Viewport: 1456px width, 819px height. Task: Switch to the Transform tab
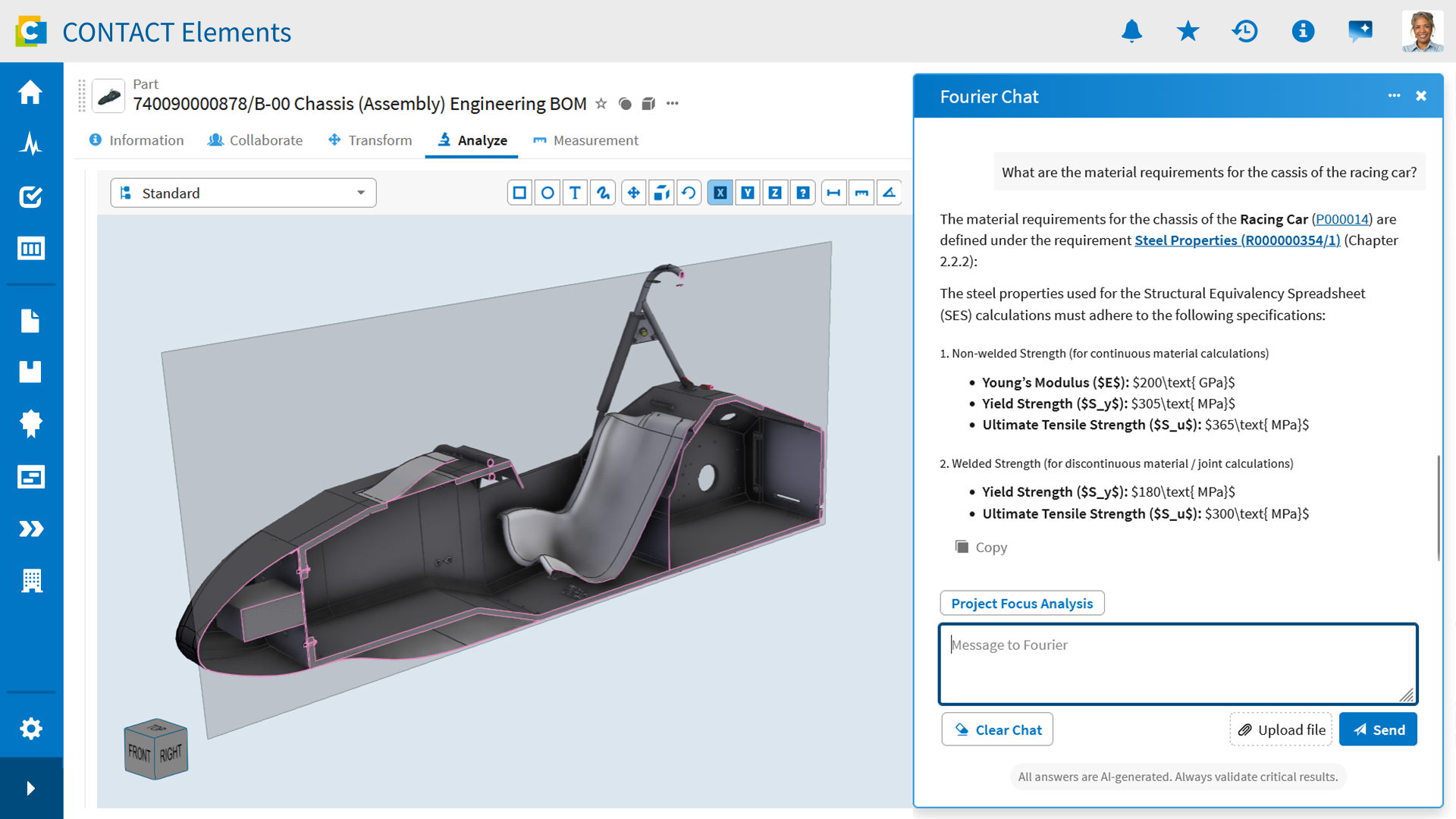370,140
